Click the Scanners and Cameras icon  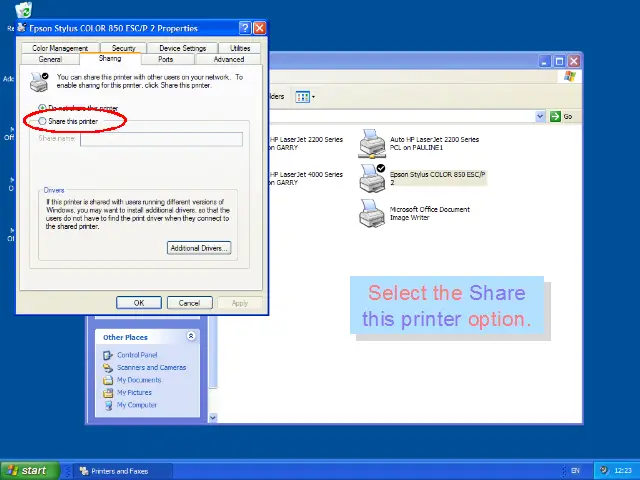pos(108,368)
